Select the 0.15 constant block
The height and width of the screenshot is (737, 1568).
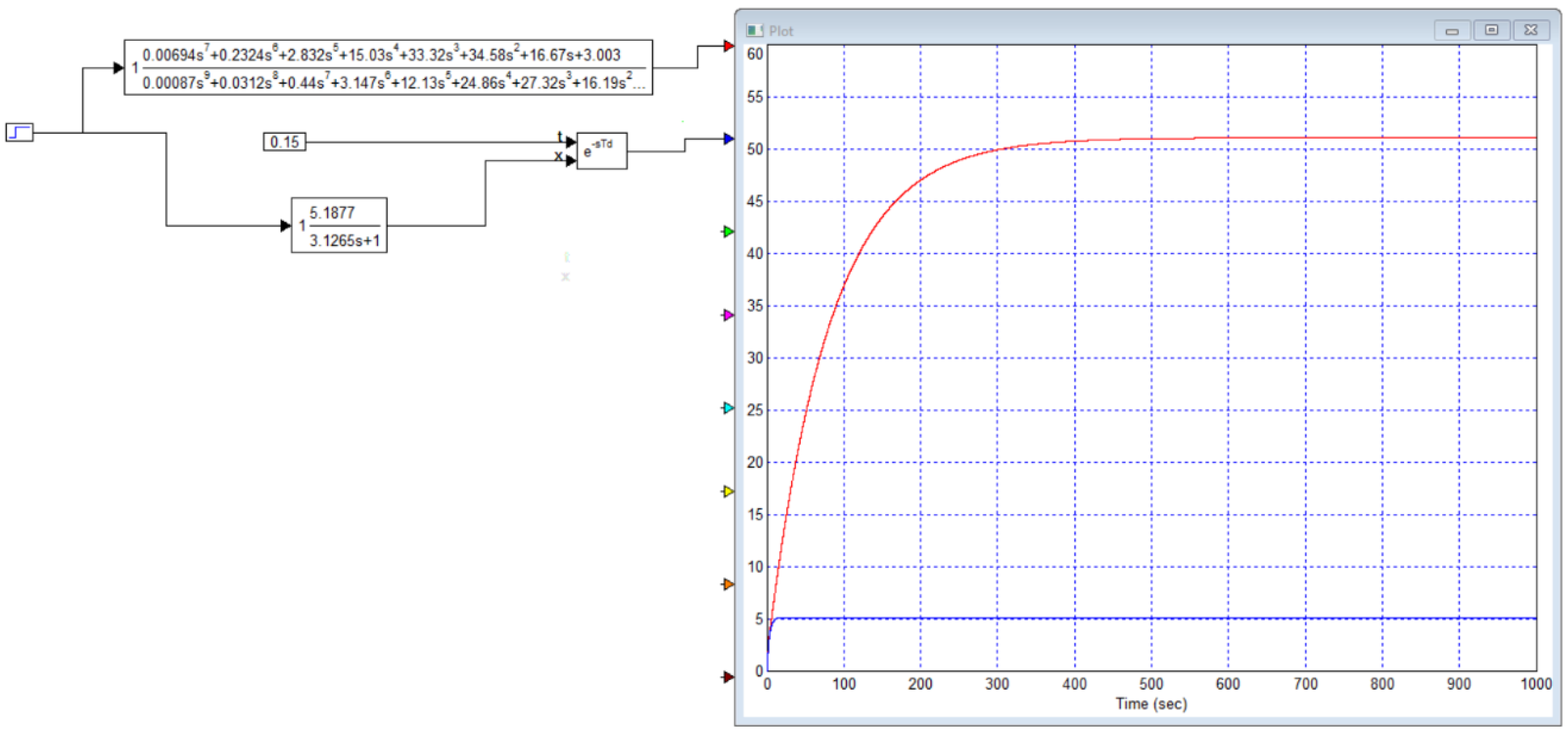point(284,142)
